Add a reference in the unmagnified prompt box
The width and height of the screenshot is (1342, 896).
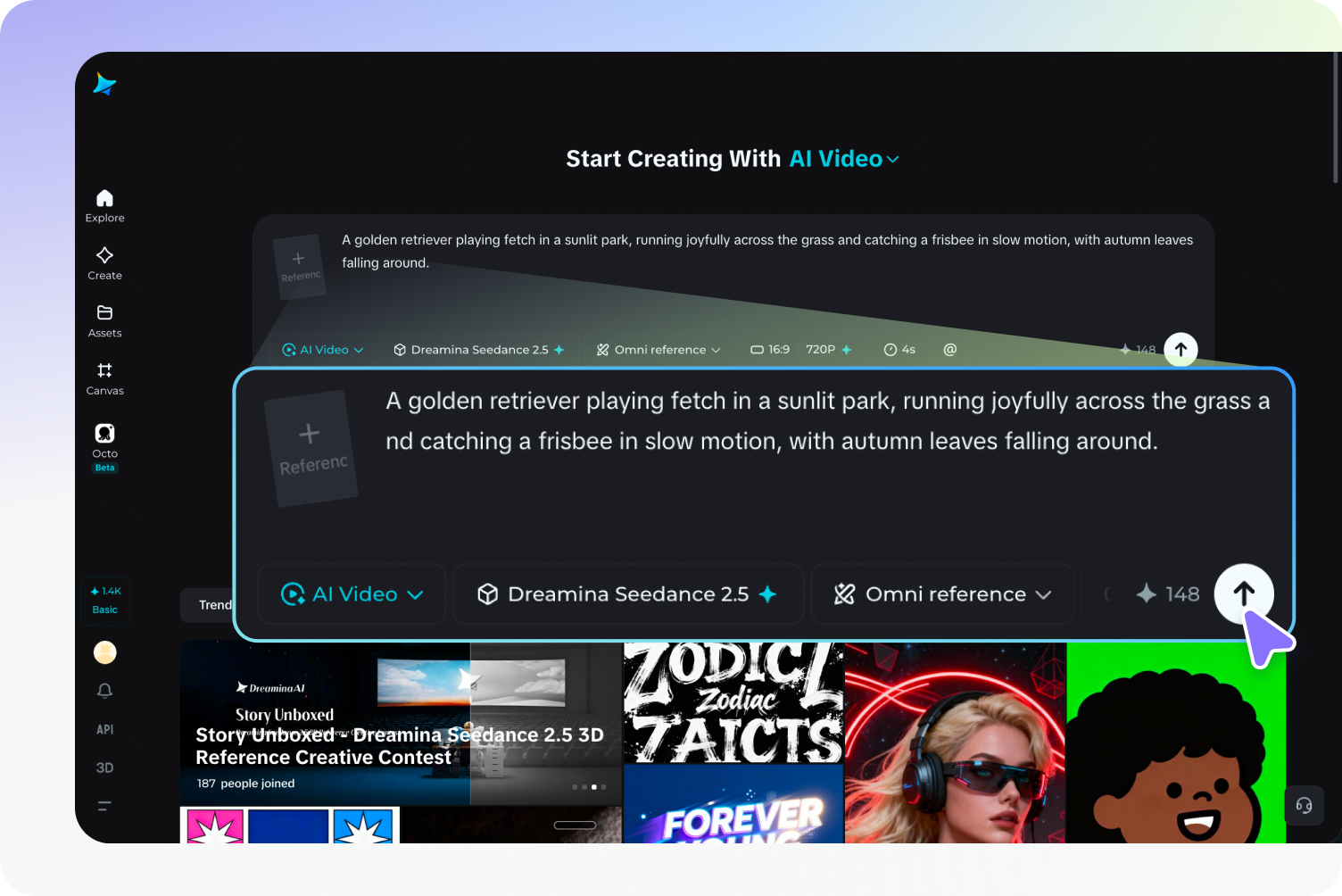[x=300, y=266]
